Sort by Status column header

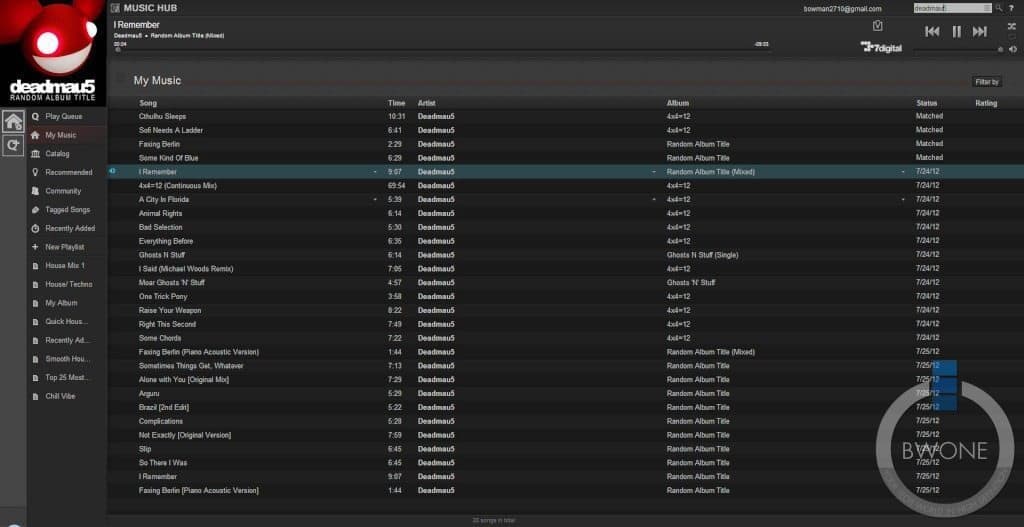coord(926,103)
